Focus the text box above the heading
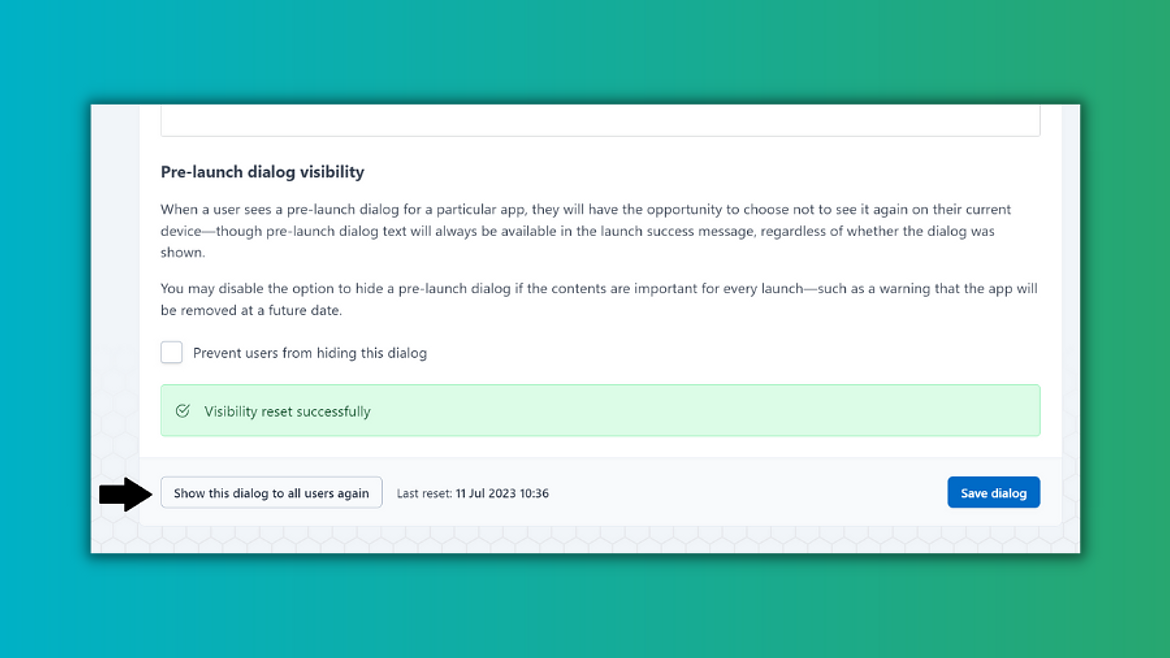Image resolution: width=1170 pixels, height=658 pixels. point(600,120)
